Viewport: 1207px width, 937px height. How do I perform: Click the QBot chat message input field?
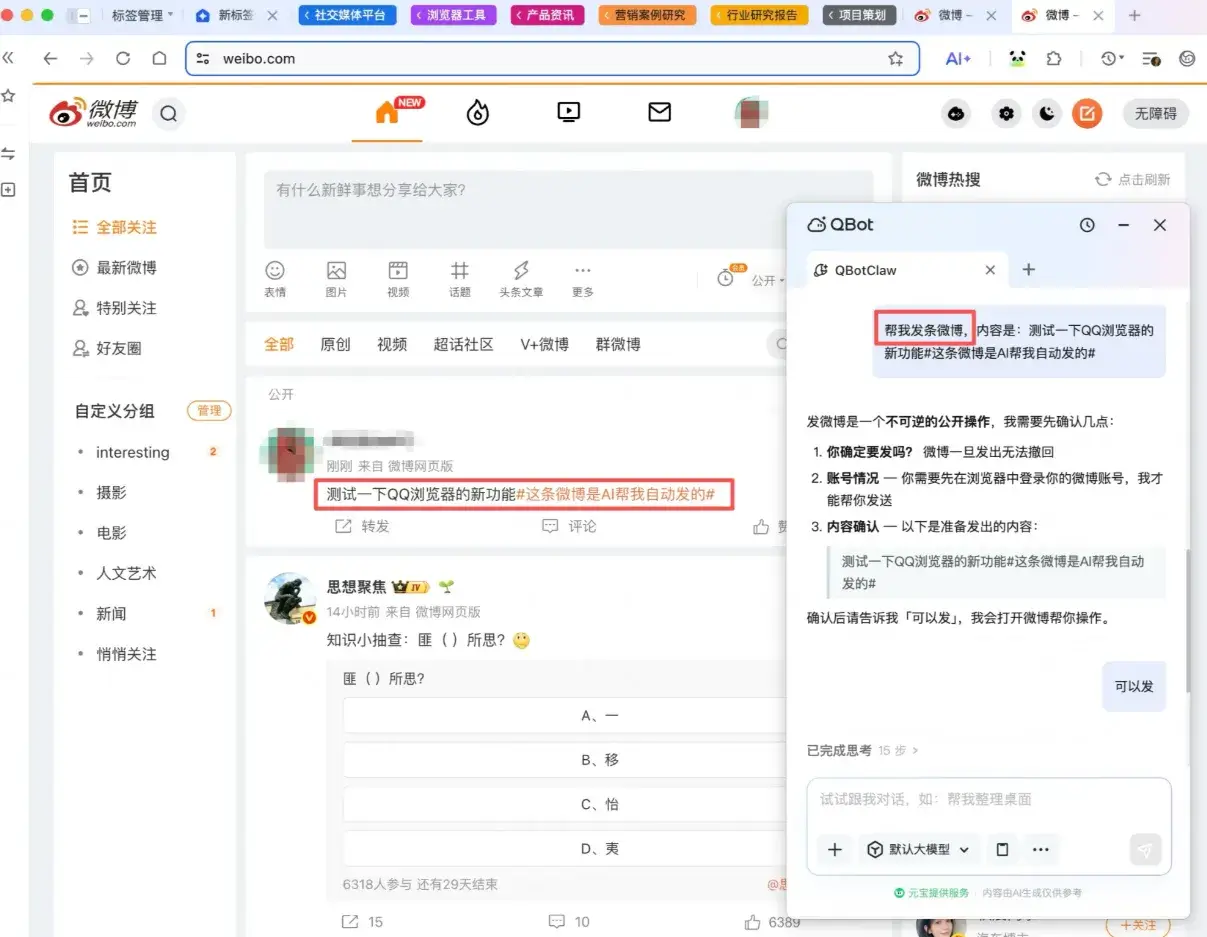pyautogui.click(x=987, y=800)
